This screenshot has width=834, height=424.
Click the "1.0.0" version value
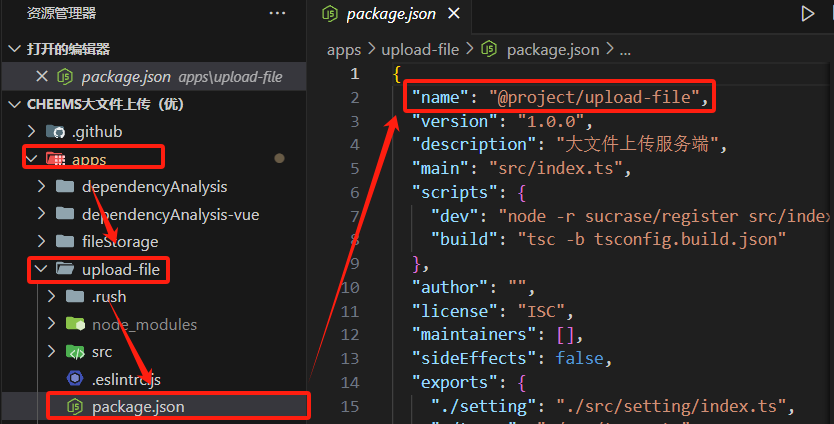click(x=551, y=121)
